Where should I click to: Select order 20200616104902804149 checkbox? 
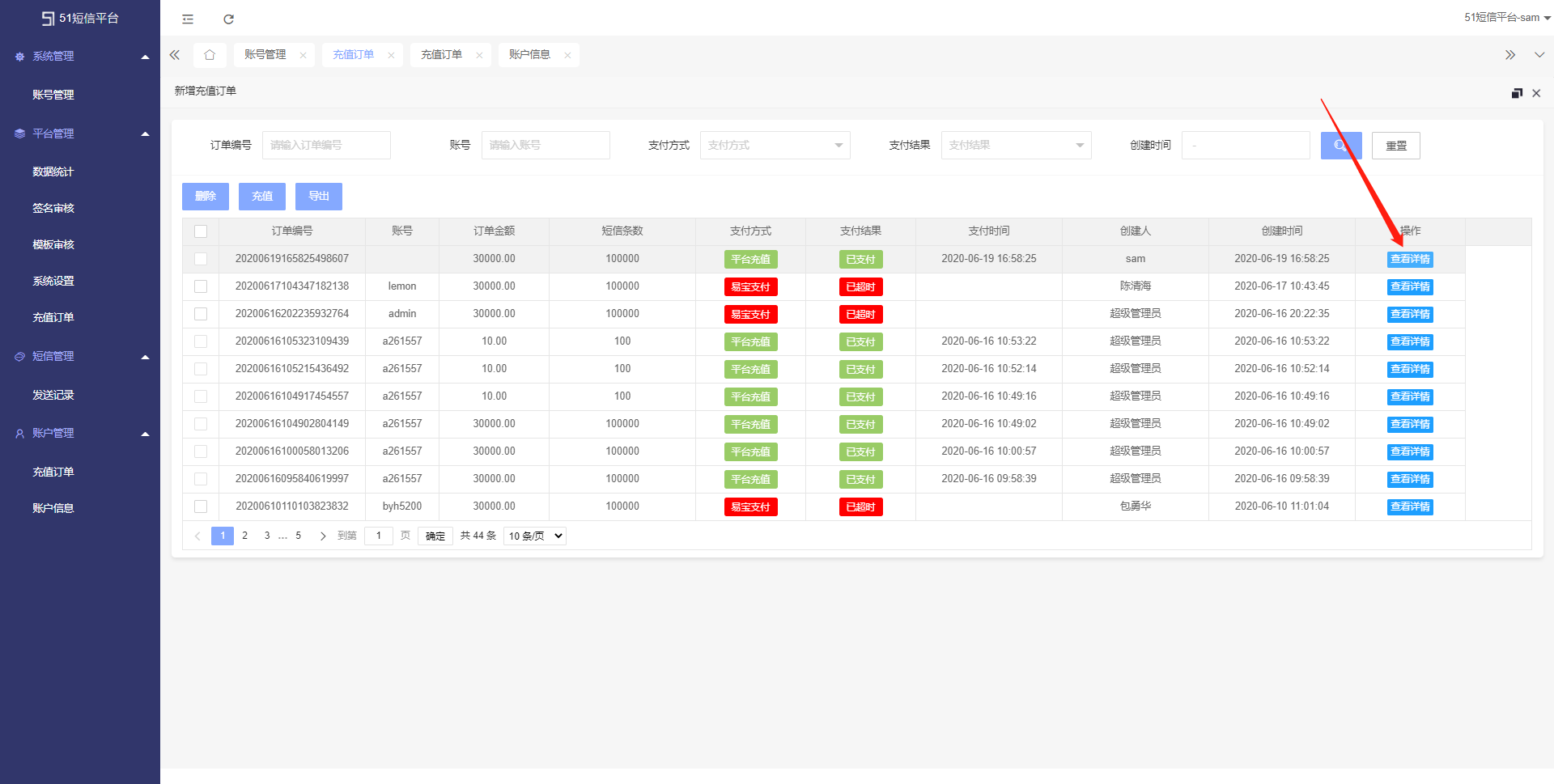[201, 424]
